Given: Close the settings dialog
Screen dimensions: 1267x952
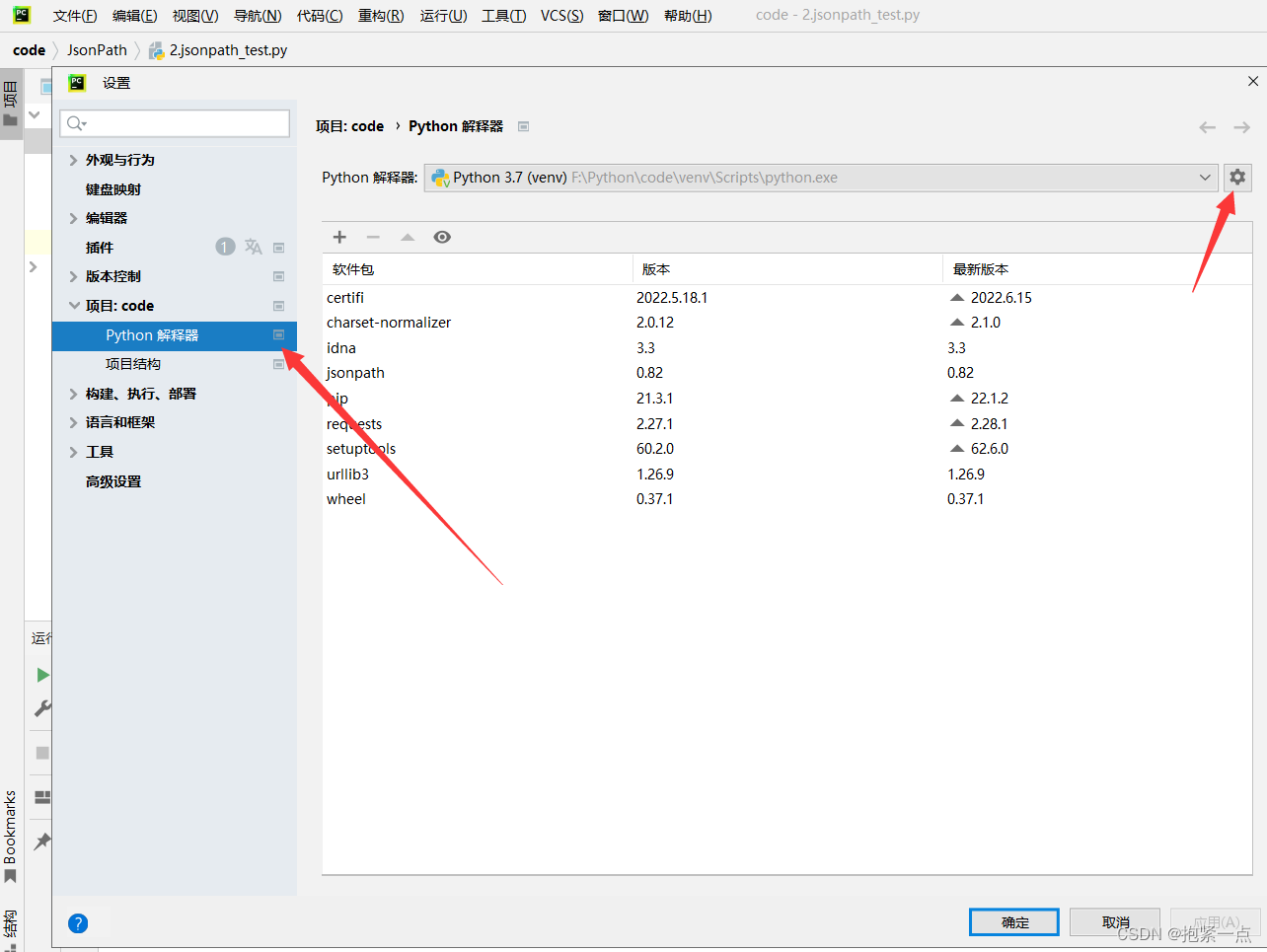Looking at the screenshot, I should 1252,82.
